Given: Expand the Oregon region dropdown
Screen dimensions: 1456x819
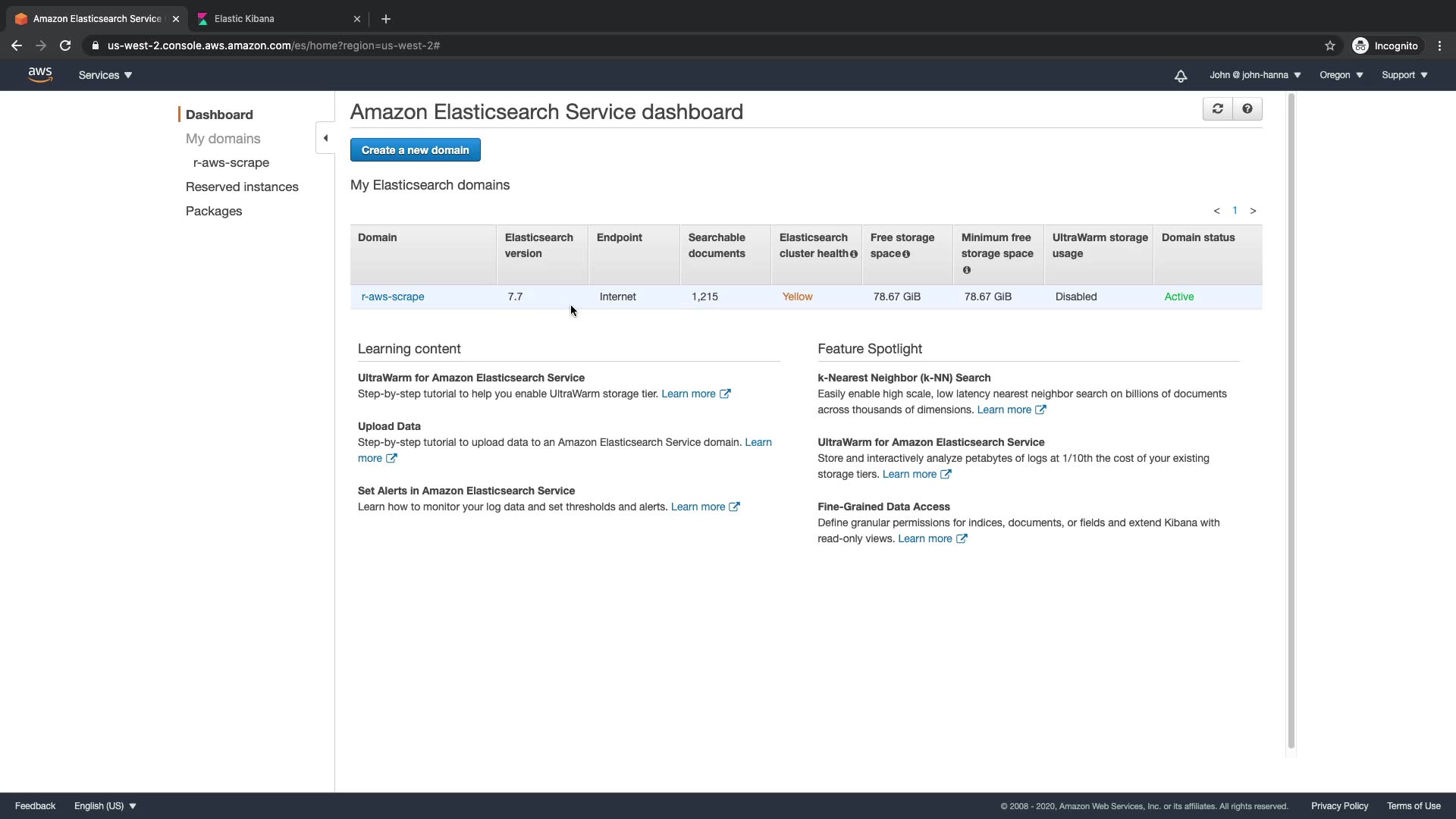Looking at the screenshot, I should pos(1341,75).
